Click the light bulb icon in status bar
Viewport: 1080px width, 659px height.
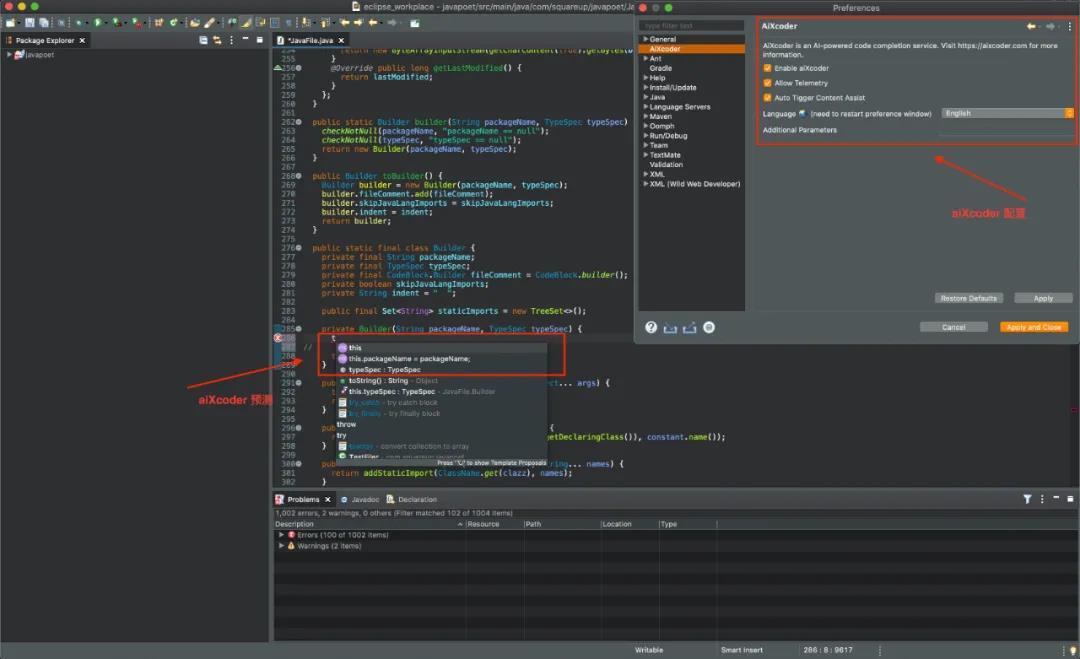[1072, 649]
